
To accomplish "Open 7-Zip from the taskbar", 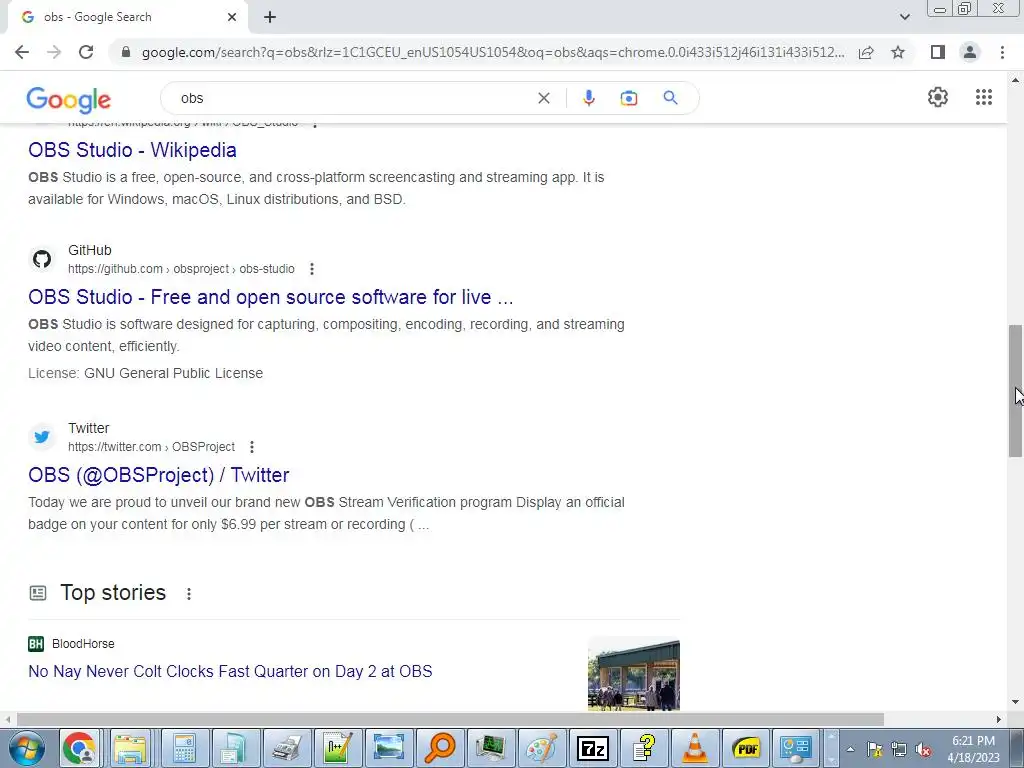I will click(592, 748).
